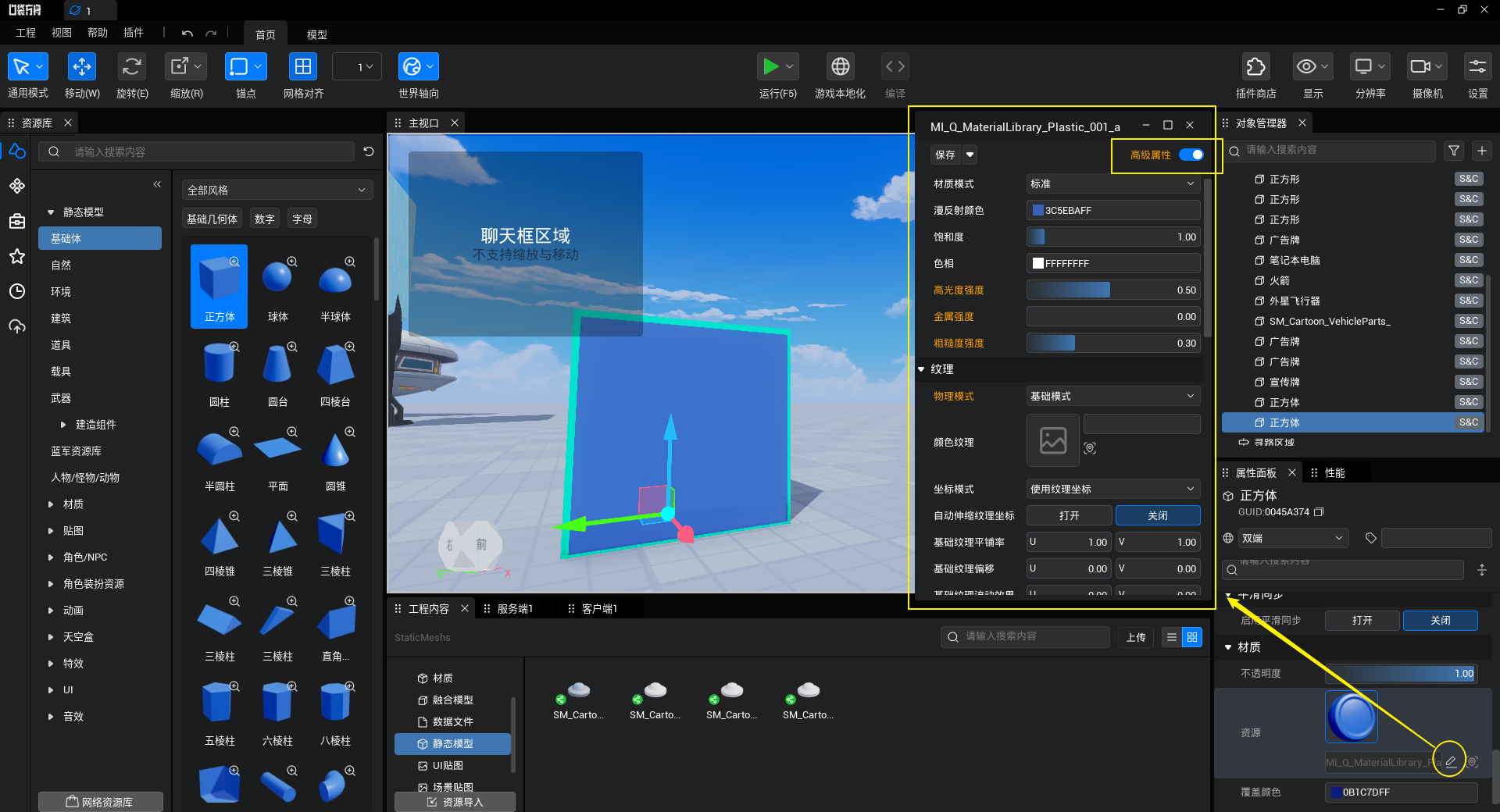Switch project content to list view

tap(1172, 637)
